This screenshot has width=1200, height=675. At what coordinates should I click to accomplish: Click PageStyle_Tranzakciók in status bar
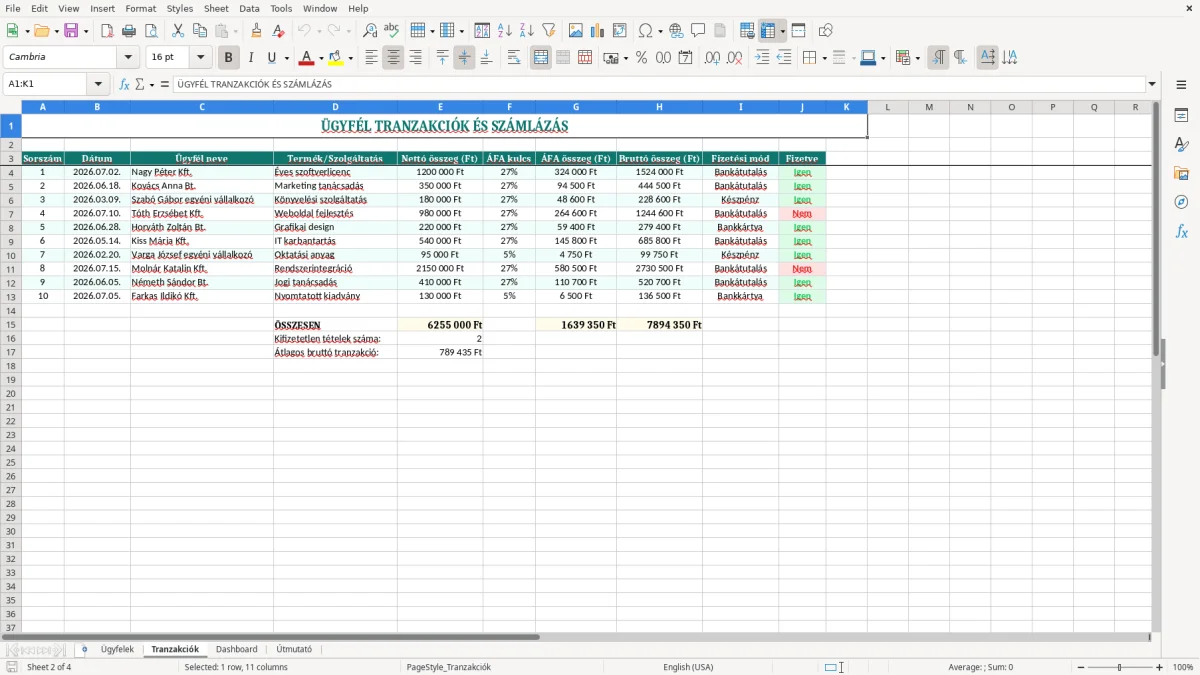(449, 667)
